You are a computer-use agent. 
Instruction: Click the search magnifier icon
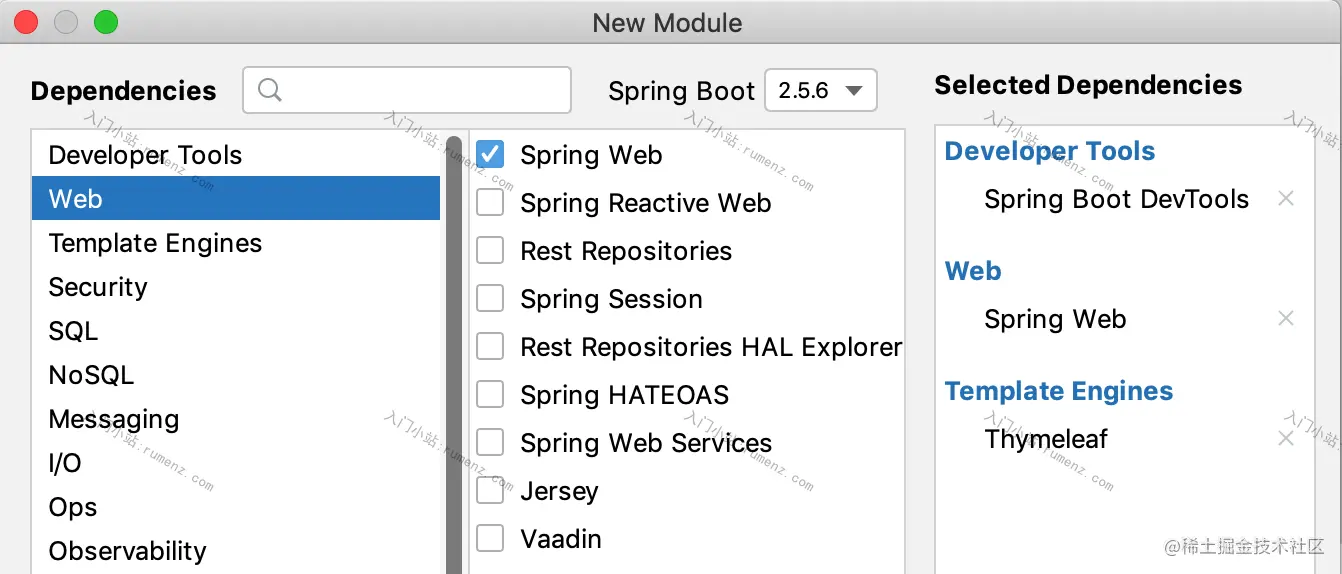[x=270, y=90]
